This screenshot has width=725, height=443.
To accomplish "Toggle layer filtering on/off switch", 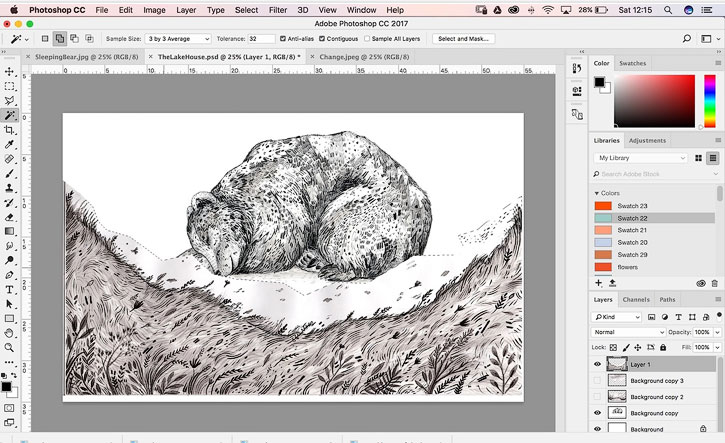I will pos(719,315).
